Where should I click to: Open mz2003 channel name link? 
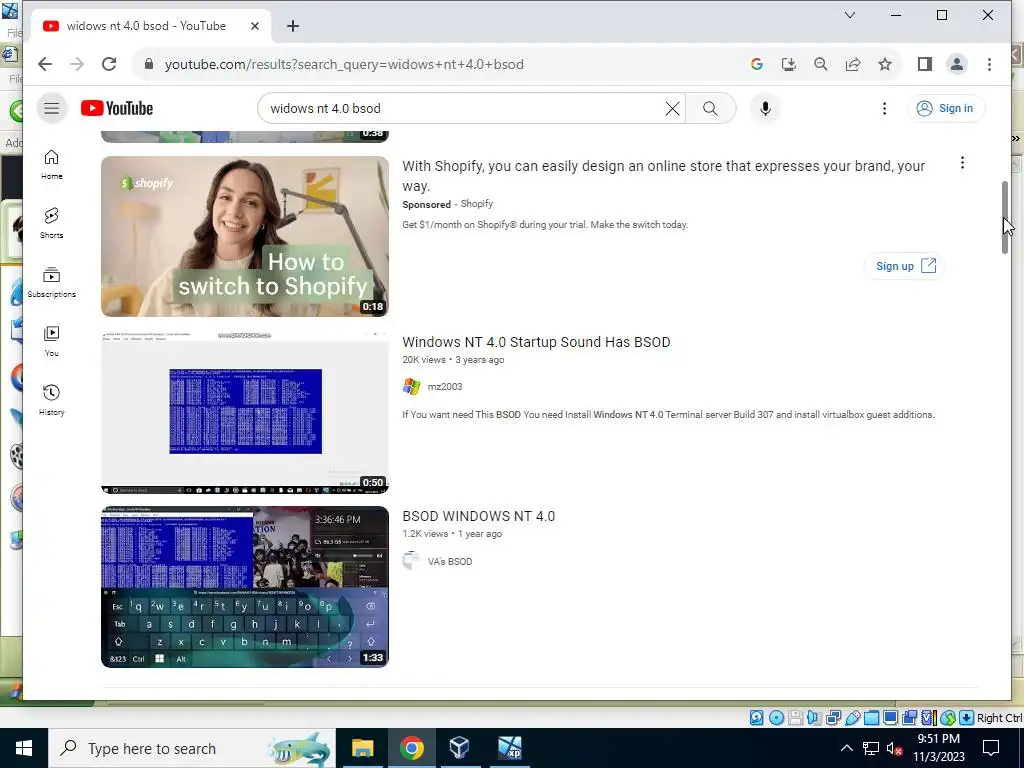click(445, 387)
